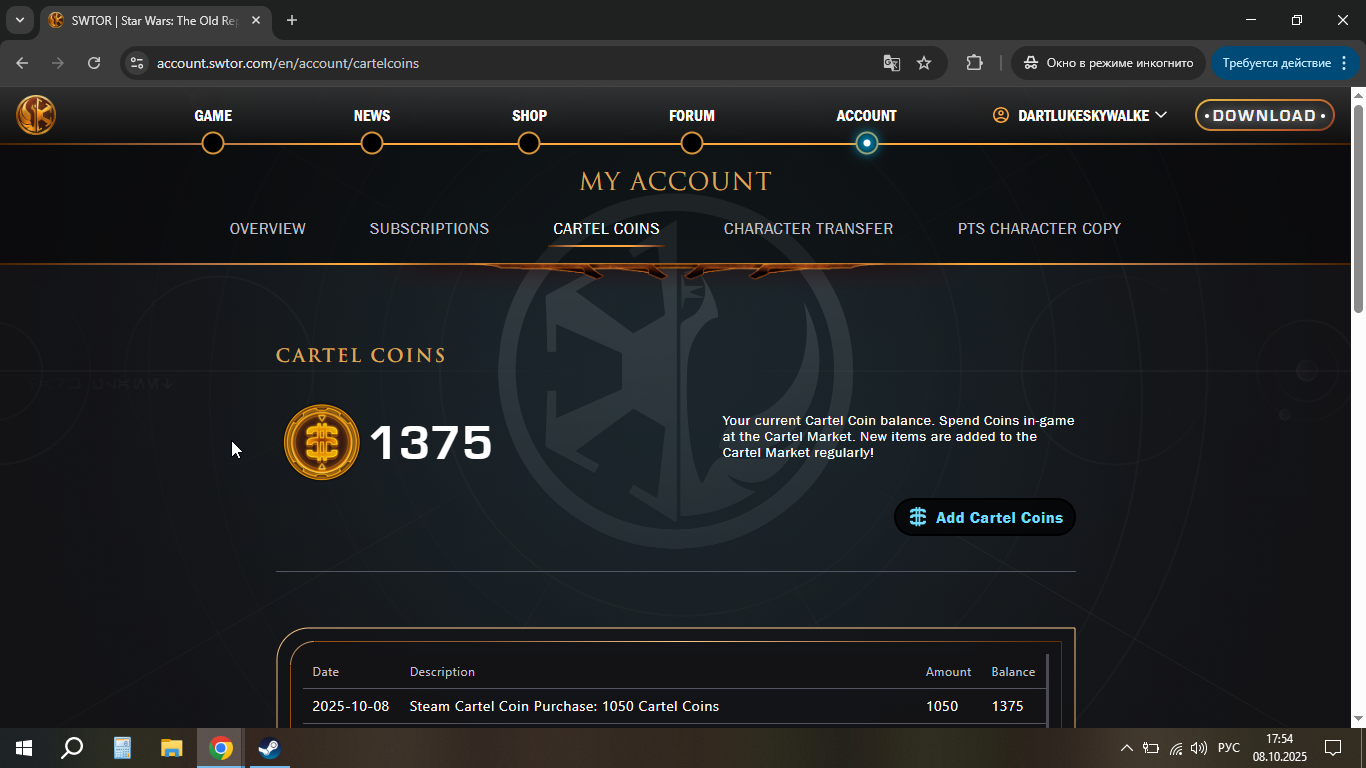Click the Chrome taskbar icon
The image size is (1366, 768).
(x=221, y=748)
